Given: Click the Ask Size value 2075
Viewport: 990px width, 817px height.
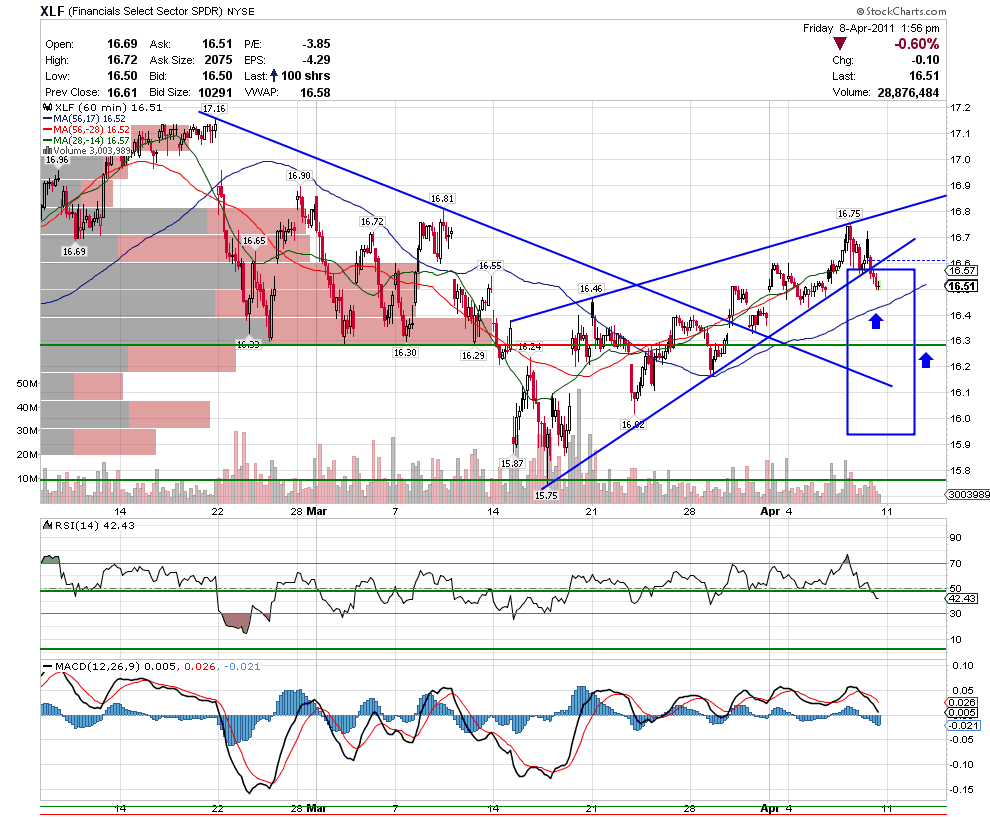Looking at the screenshot, I should pos(218,60).
